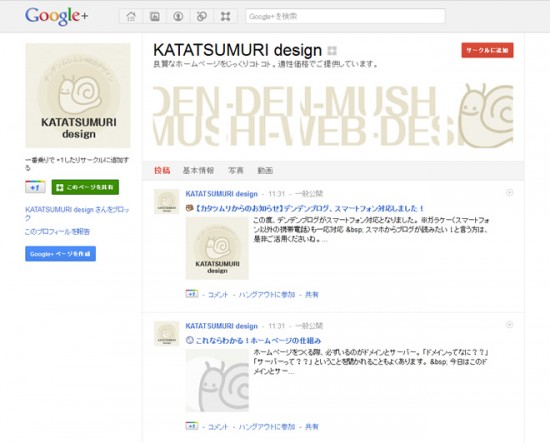Click the blue Google+ ページを作成 button
Viewport: 550px width, 443px height.
[60, 254]
